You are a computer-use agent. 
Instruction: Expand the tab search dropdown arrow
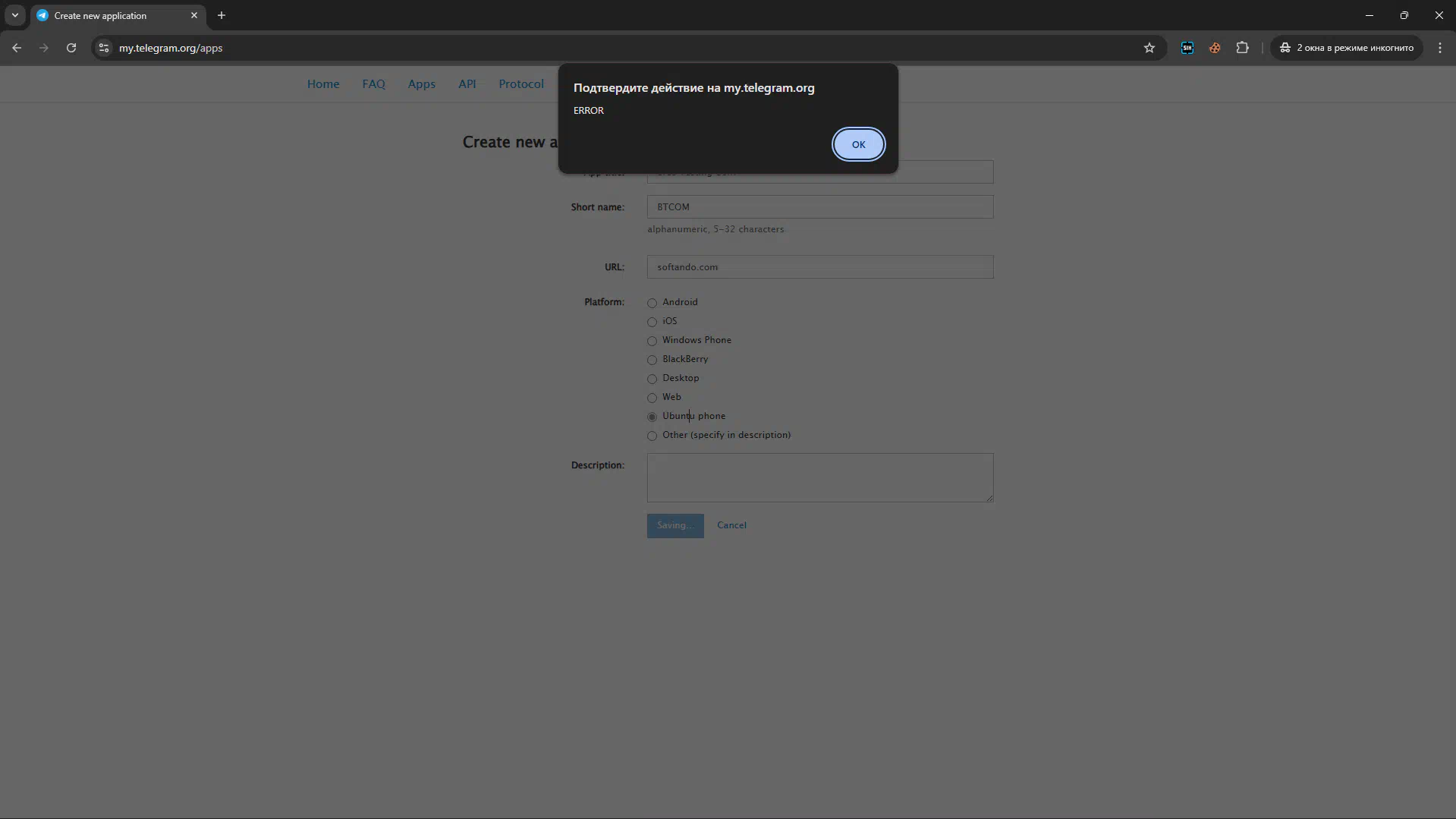pyautogui.click(x=14, y=15)
